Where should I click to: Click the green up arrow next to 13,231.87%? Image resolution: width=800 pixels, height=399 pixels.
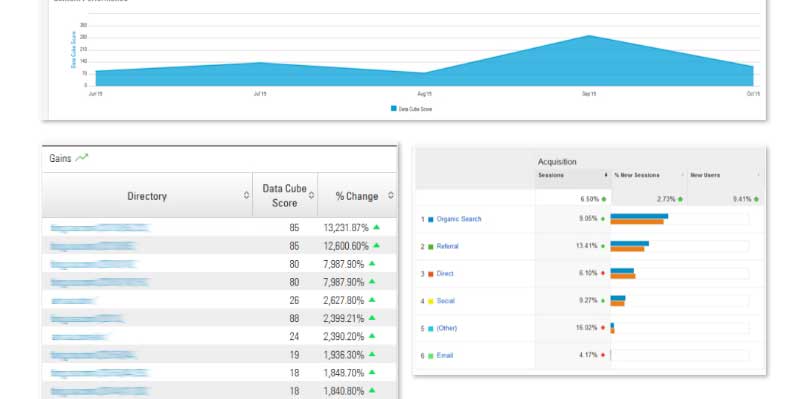tap(377, 227)
